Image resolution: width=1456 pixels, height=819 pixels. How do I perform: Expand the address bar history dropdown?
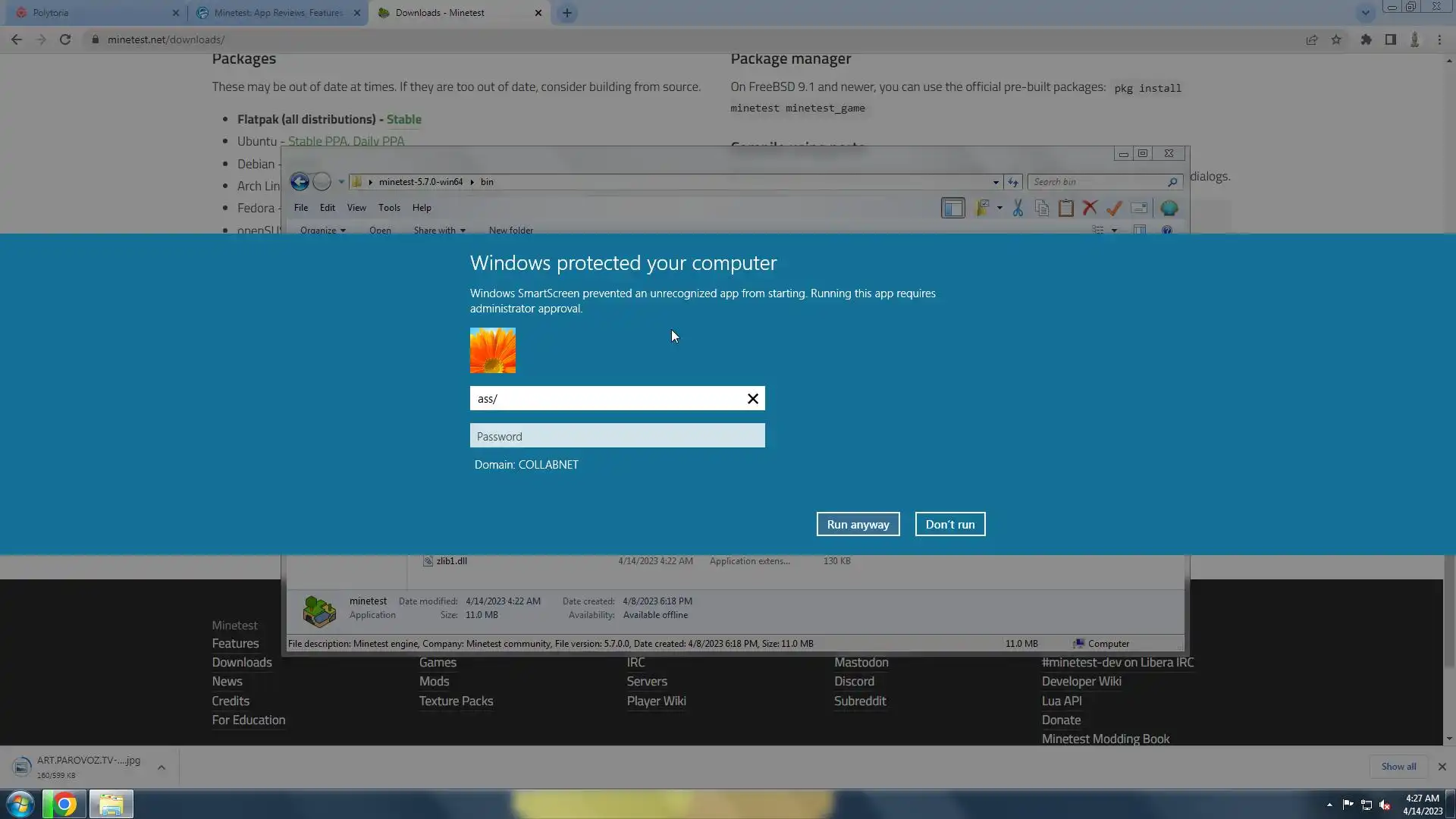click(x=995, y=182)
